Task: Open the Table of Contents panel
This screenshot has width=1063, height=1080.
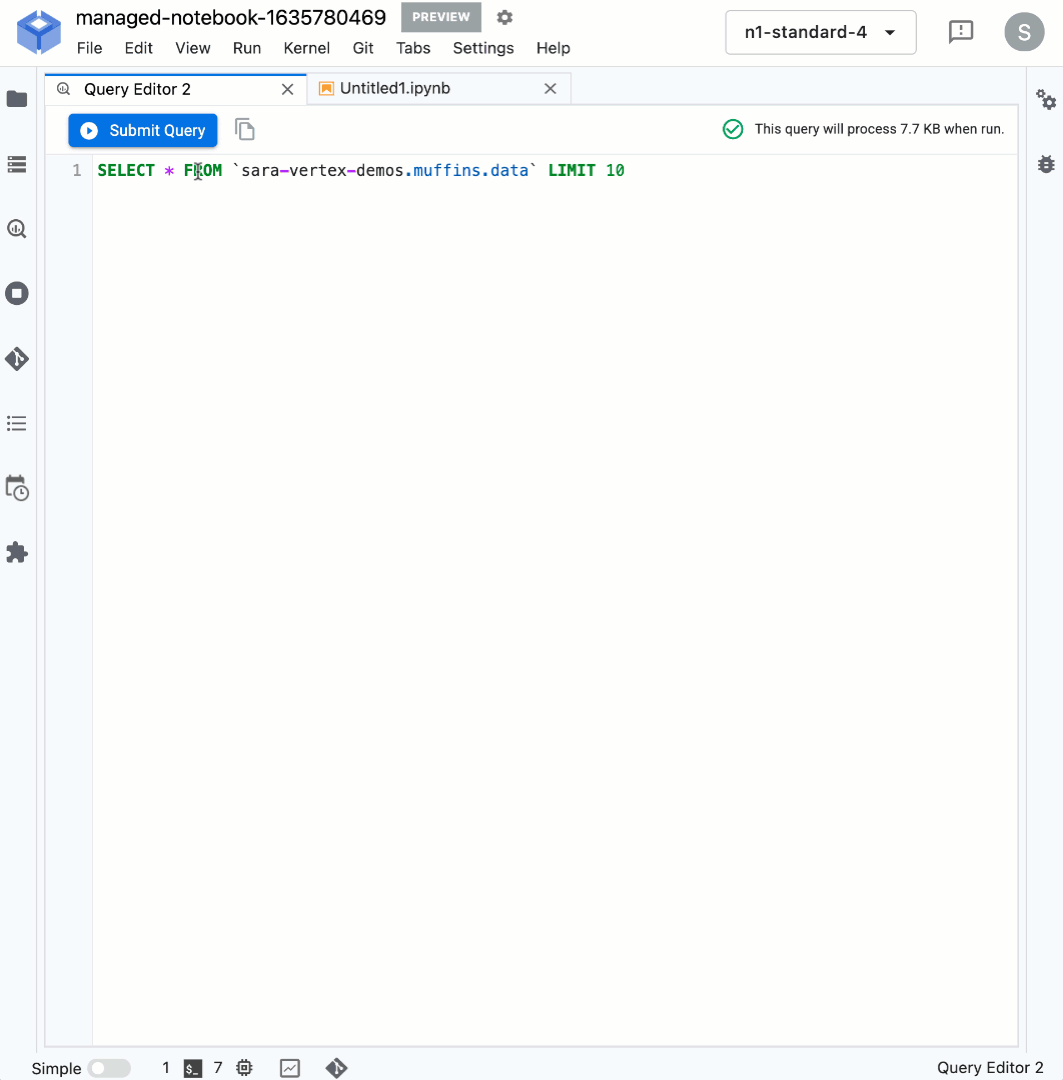Action: [16, 423]
